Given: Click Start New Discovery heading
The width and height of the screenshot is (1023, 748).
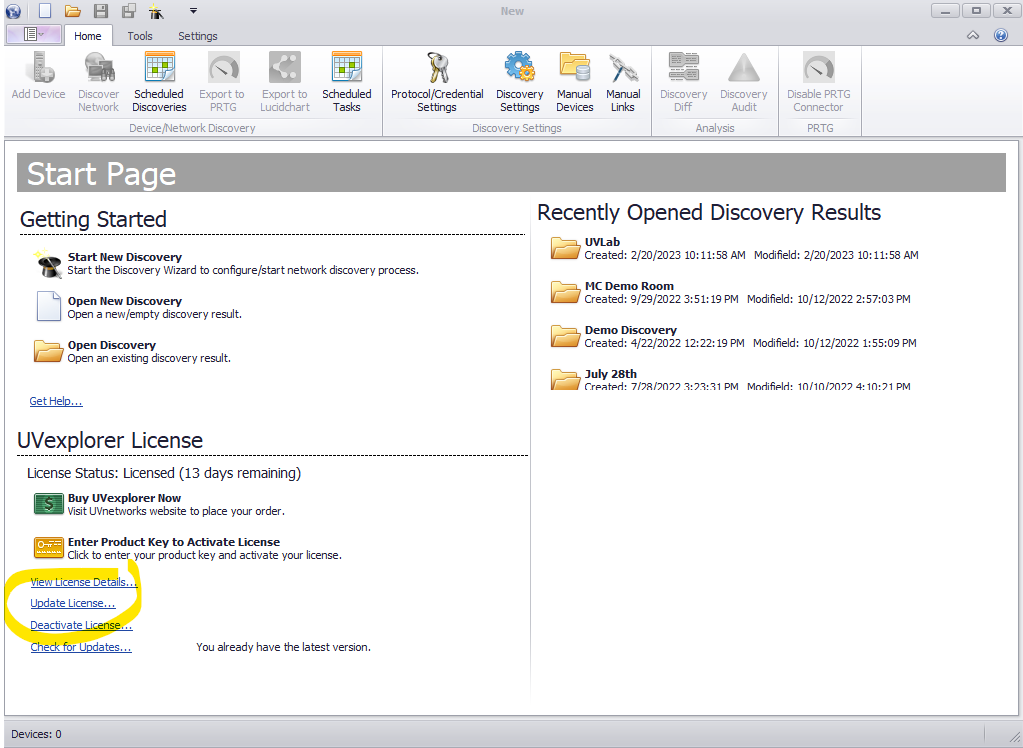Looking at the screenshot, I should coord(125,257).
